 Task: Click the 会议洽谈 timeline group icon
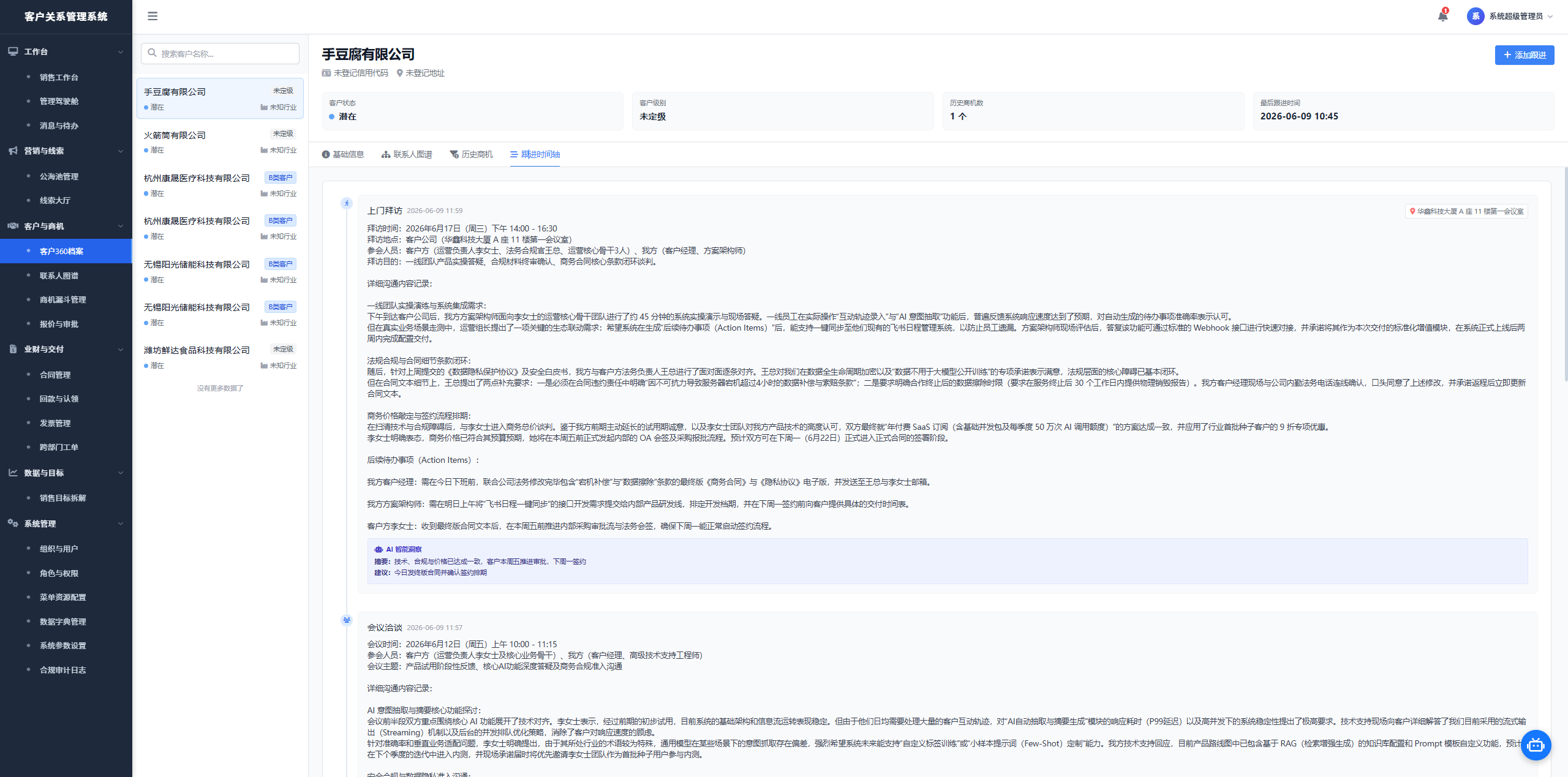coord(347,620)
